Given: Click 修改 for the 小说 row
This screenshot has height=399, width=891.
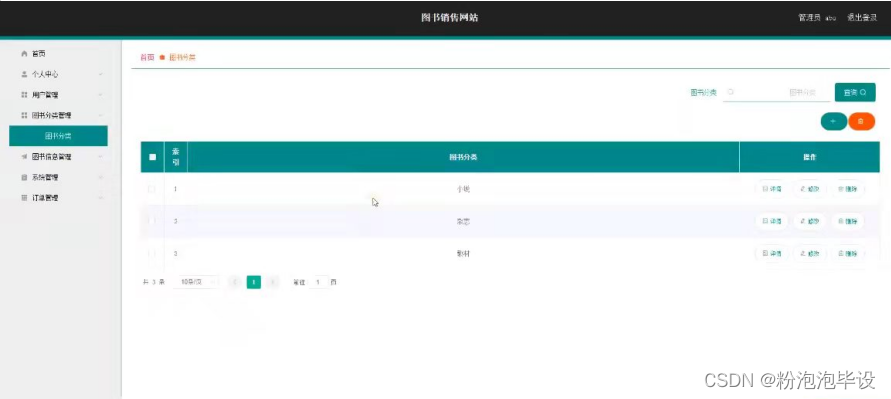Looking at the screenshot, I should pos(810,189).
